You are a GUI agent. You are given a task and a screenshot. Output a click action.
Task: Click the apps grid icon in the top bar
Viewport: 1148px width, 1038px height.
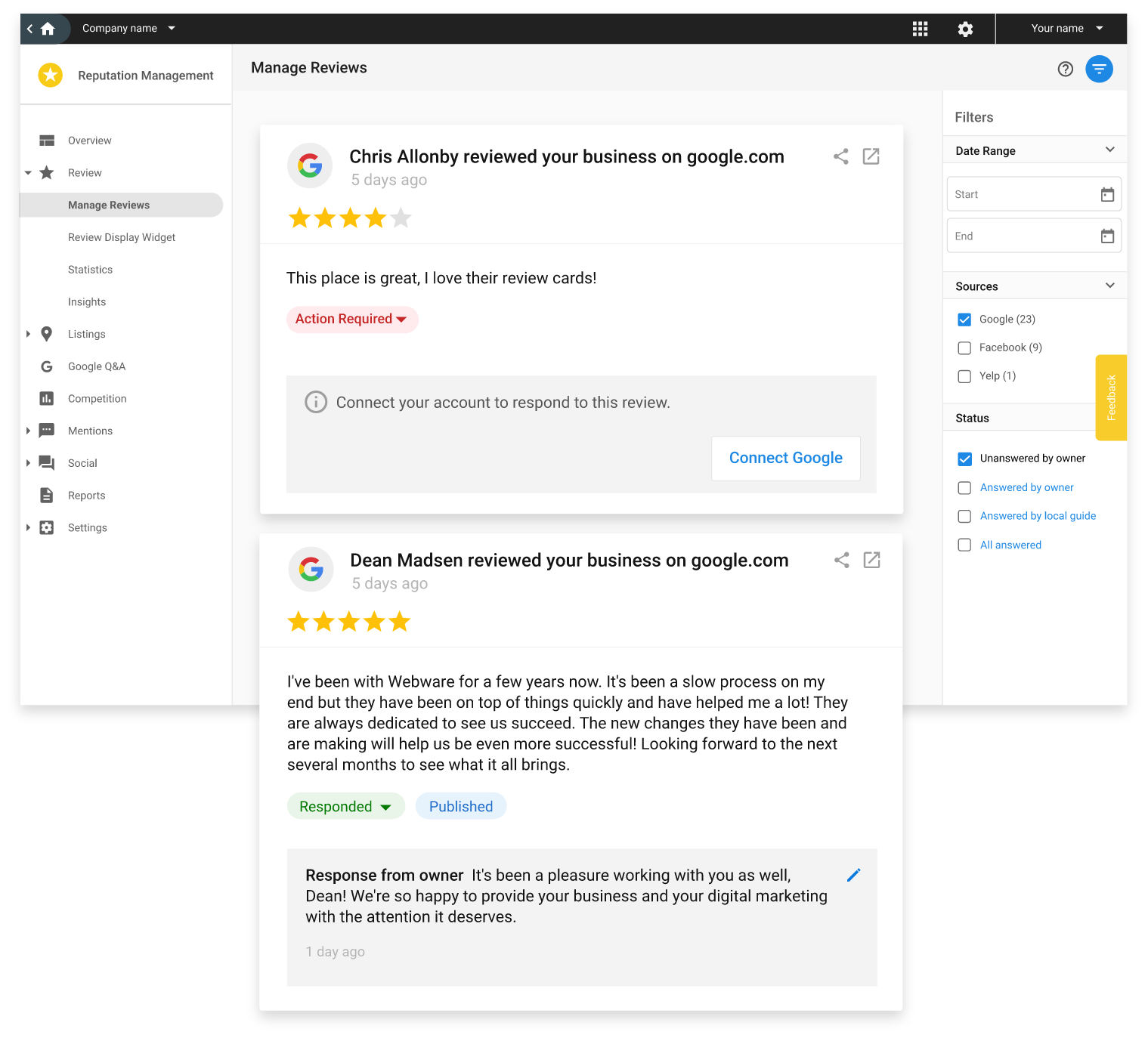point(920,28)
